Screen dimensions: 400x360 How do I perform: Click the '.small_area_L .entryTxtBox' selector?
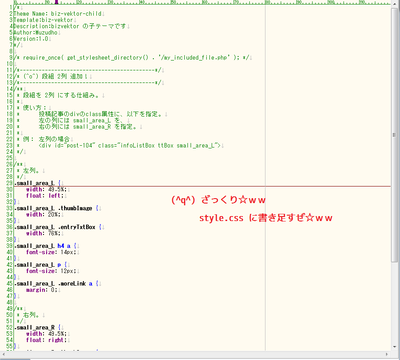pos(56,227)
